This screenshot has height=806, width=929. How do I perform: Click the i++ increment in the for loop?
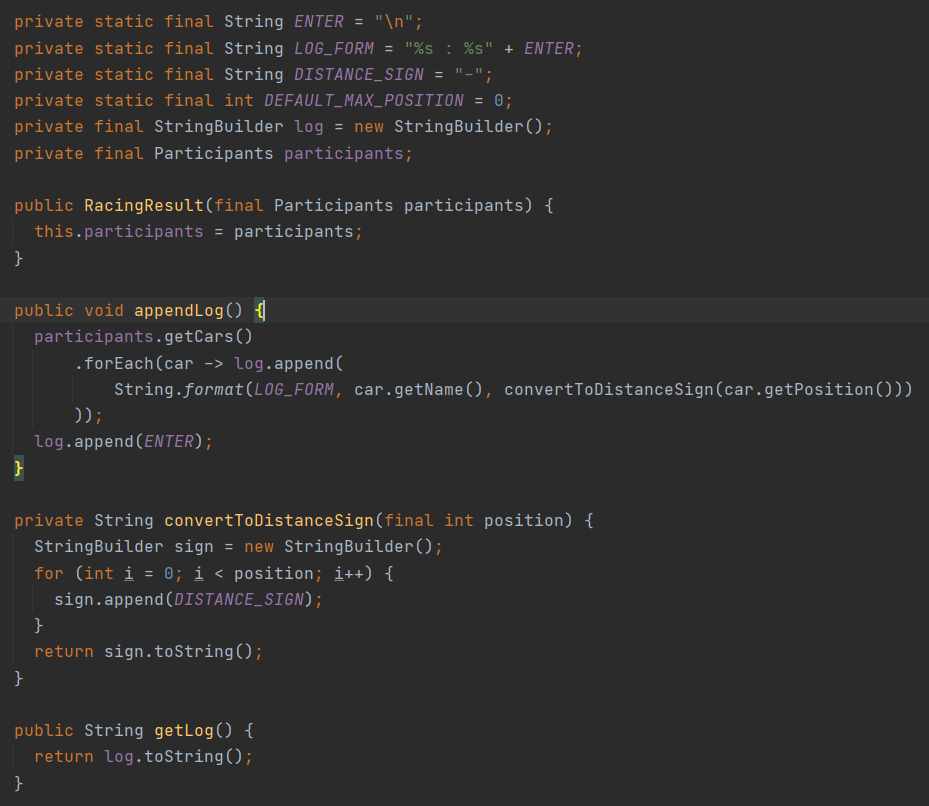[x=348, y=573]
